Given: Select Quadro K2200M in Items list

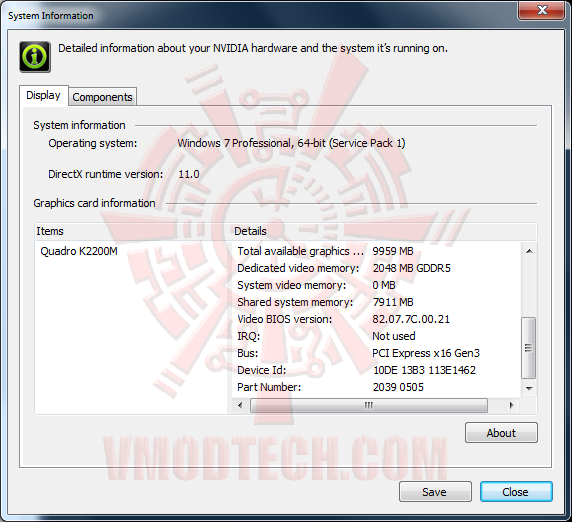Looking at the screenshot, I should (79, 251).
